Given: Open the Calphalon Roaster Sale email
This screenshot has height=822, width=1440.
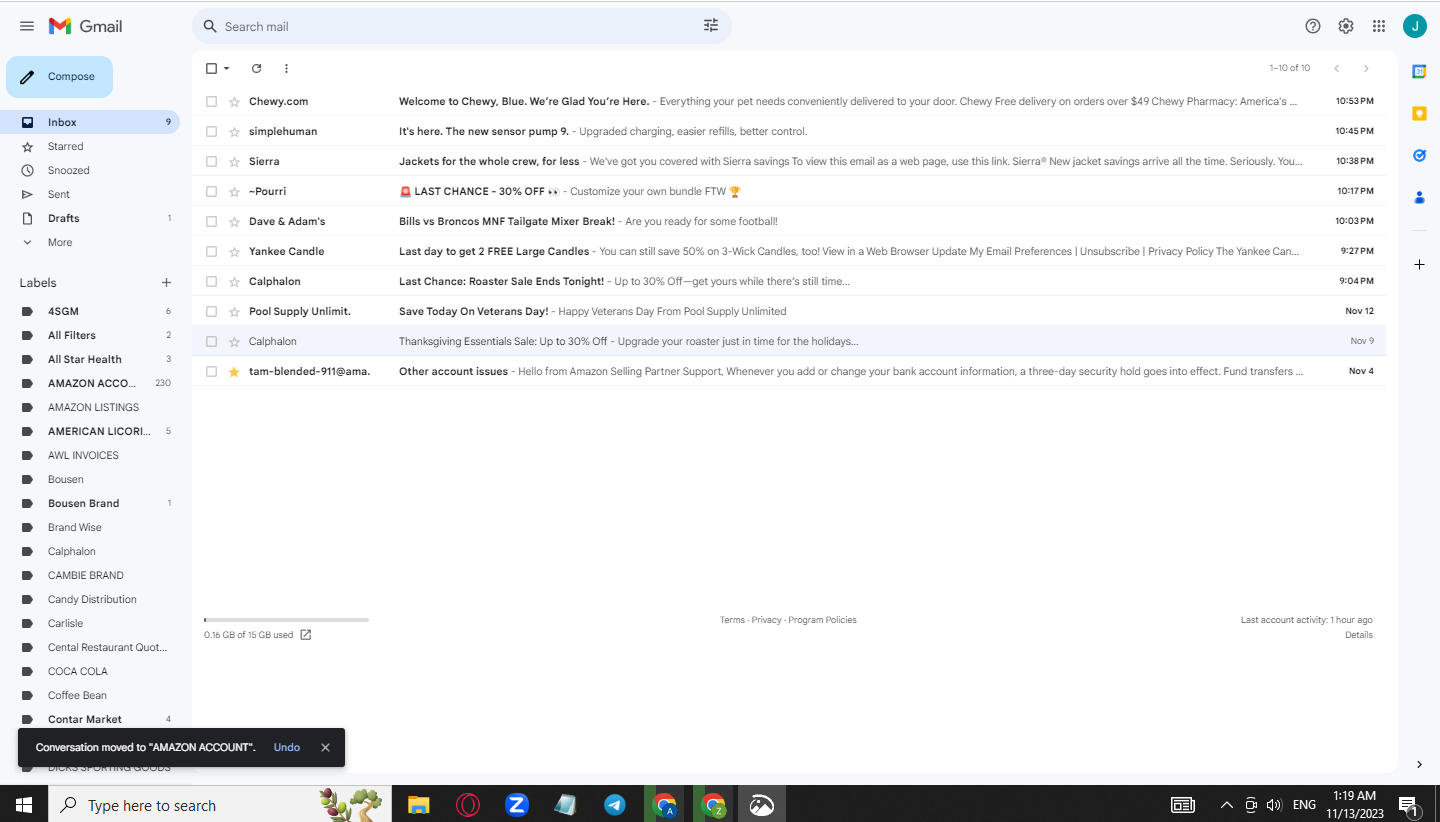Looking at the screenshot, I should tap(789, 281).
